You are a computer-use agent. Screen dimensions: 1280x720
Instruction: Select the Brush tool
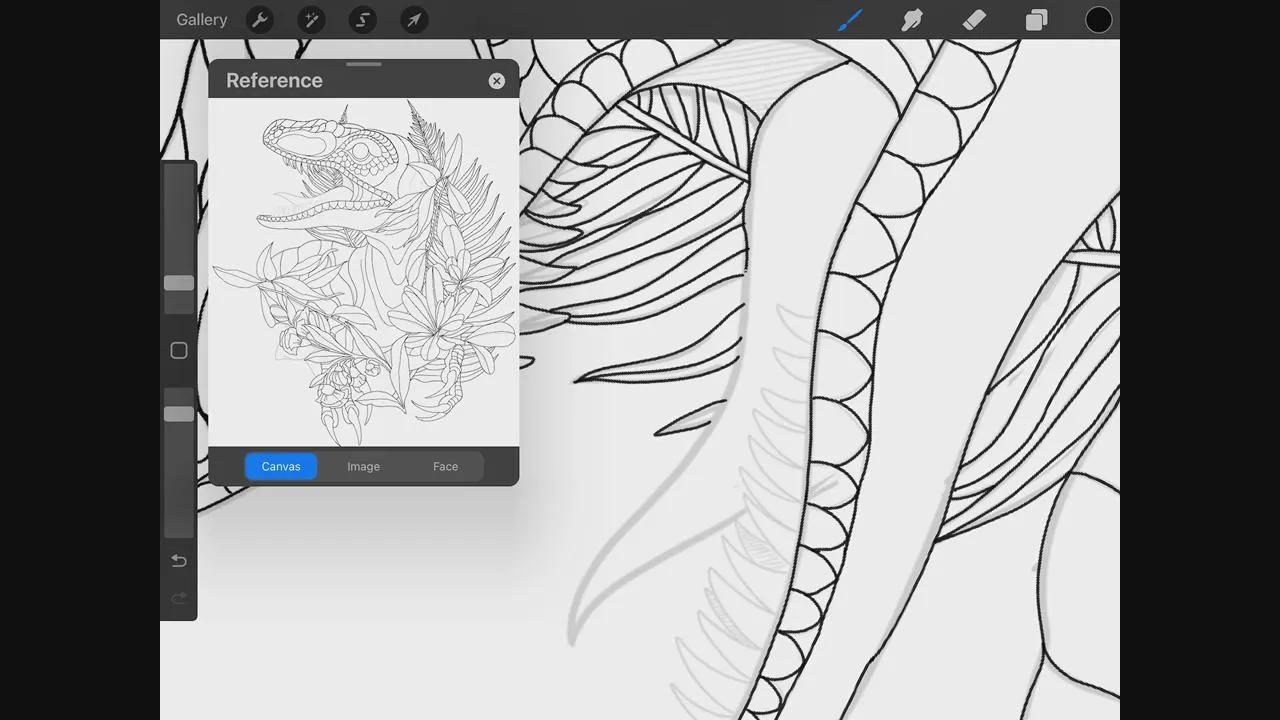850,20
